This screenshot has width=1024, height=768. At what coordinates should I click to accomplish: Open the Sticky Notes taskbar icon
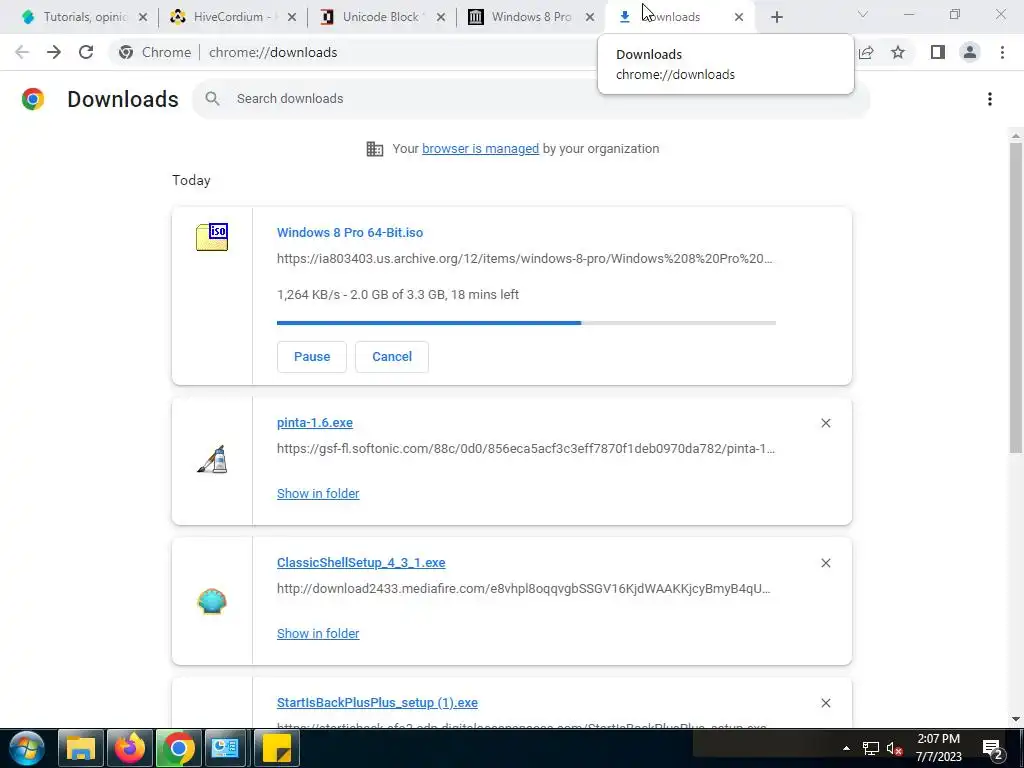click(276, 748)
